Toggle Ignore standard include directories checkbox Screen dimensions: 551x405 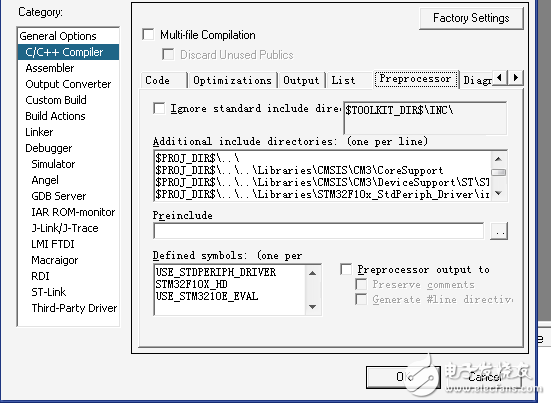coord(159,108)
